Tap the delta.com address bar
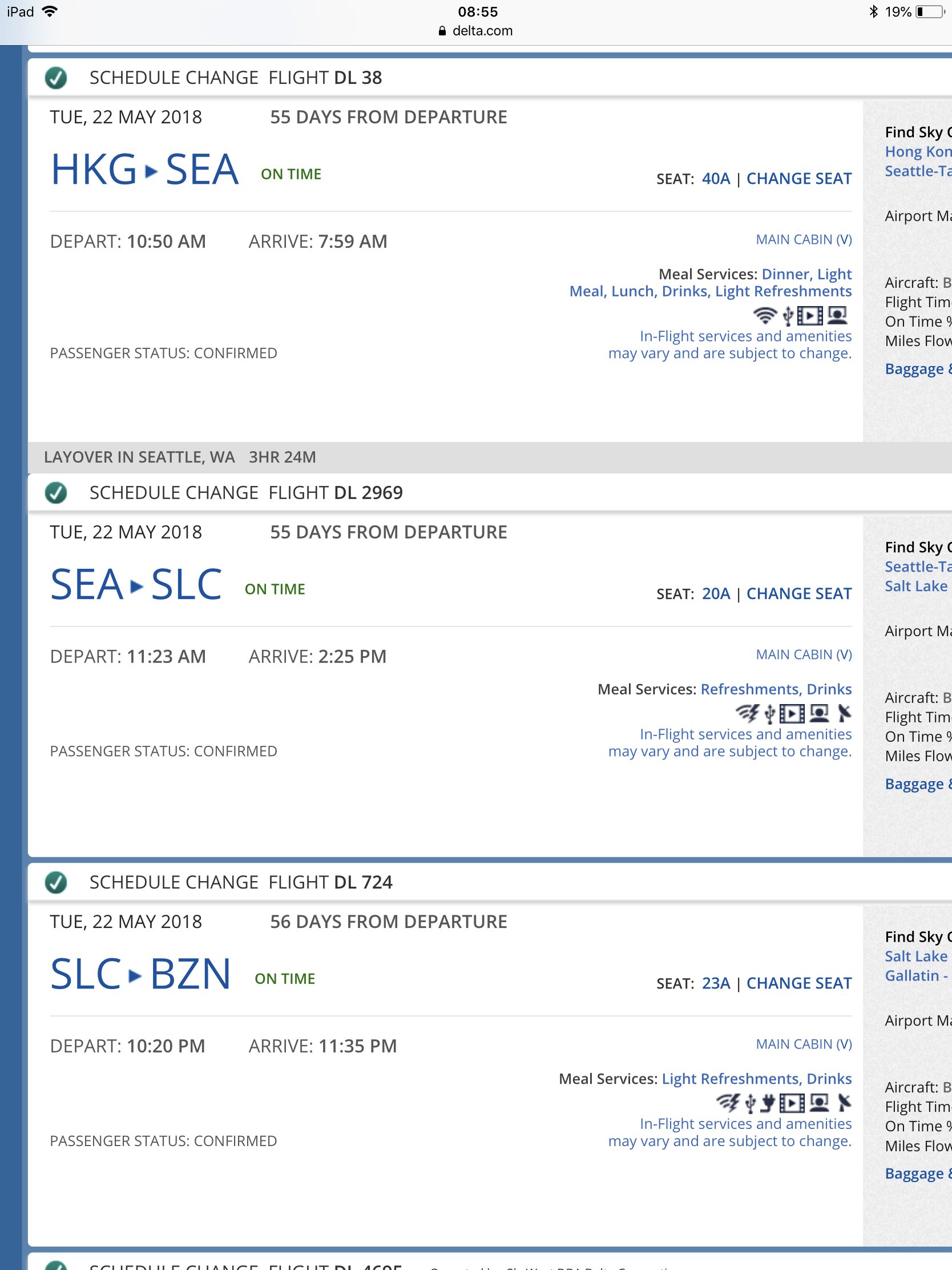The height and width of the screenshot is (1270, 952). 475,31
